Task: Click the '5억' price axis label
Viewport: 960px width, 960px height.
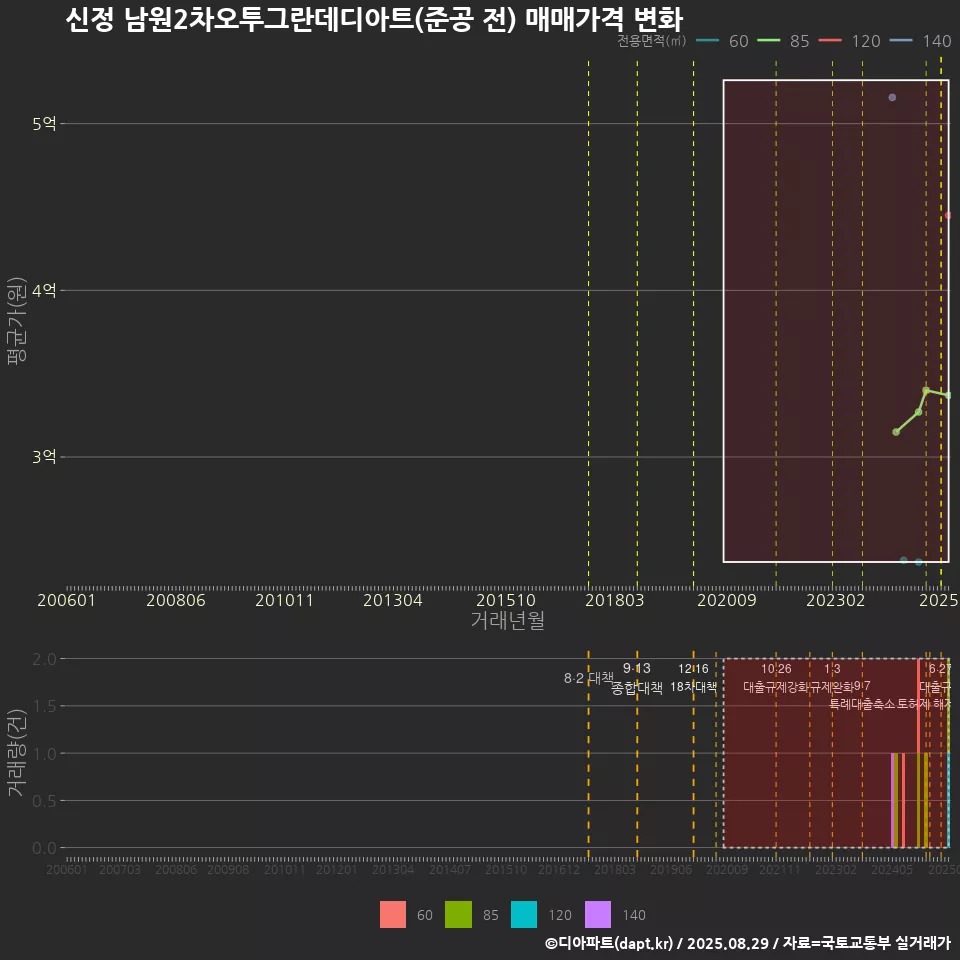Action: [44, 124]
